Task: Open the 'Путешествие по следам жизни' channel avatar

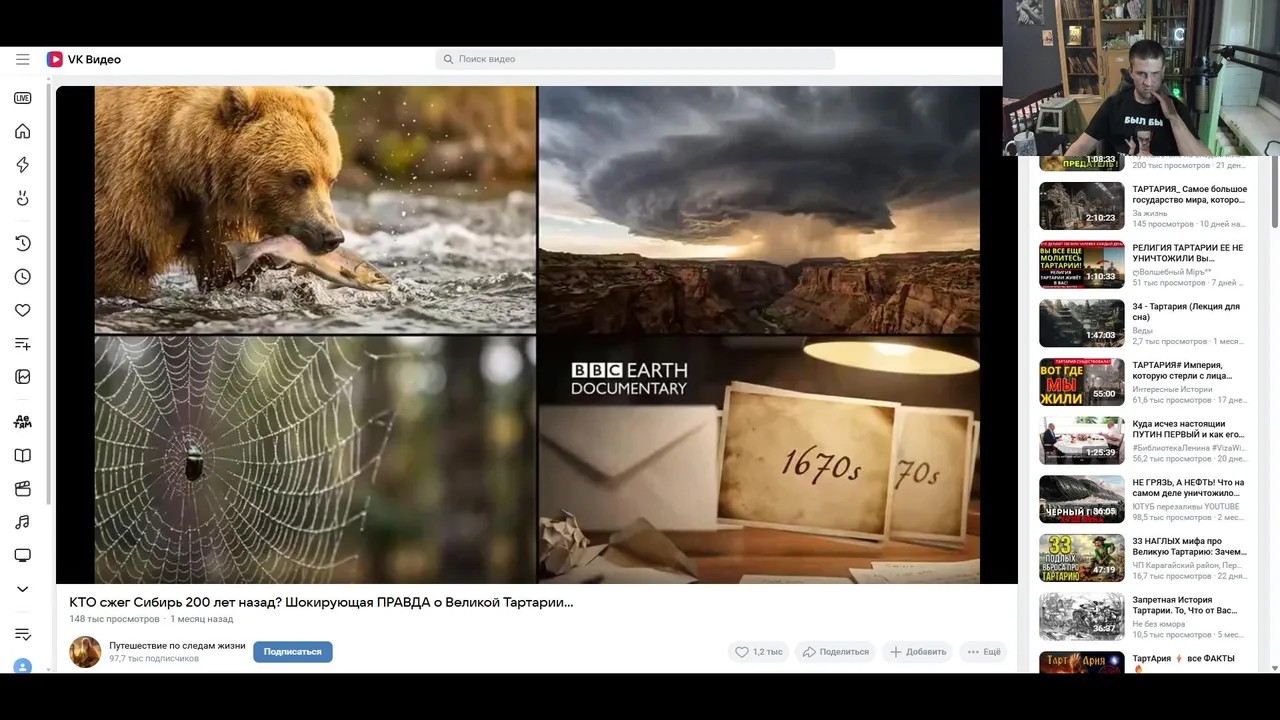Action: pos(85,652)
